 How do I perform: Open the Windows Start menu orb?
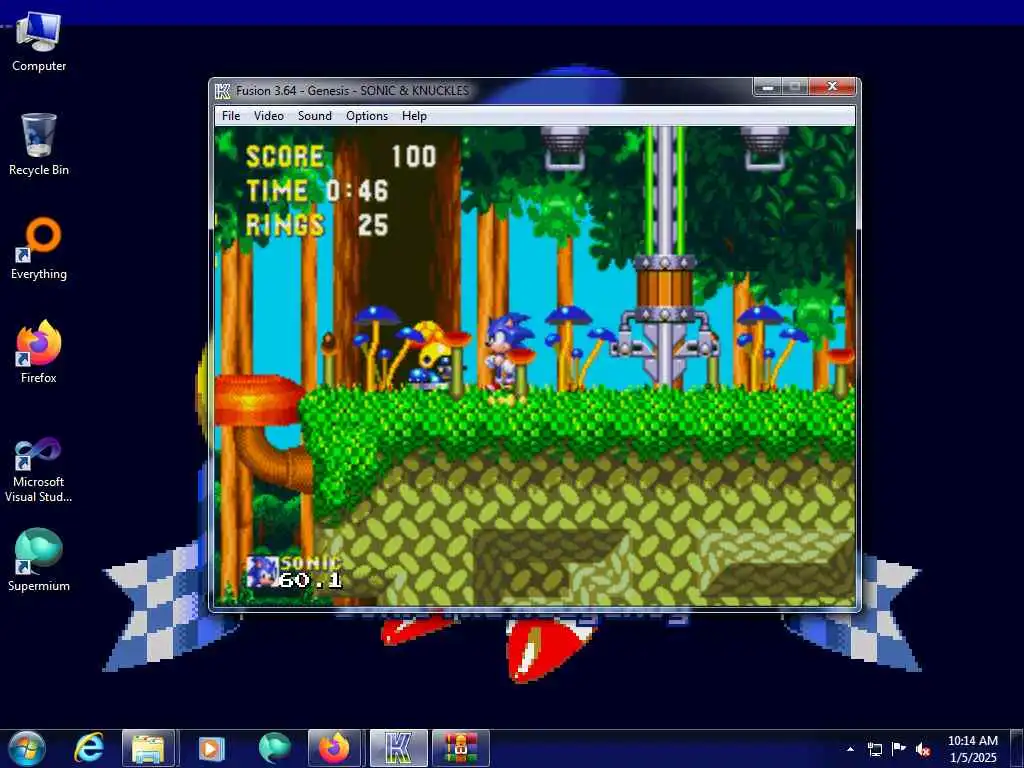coord(27,748)
